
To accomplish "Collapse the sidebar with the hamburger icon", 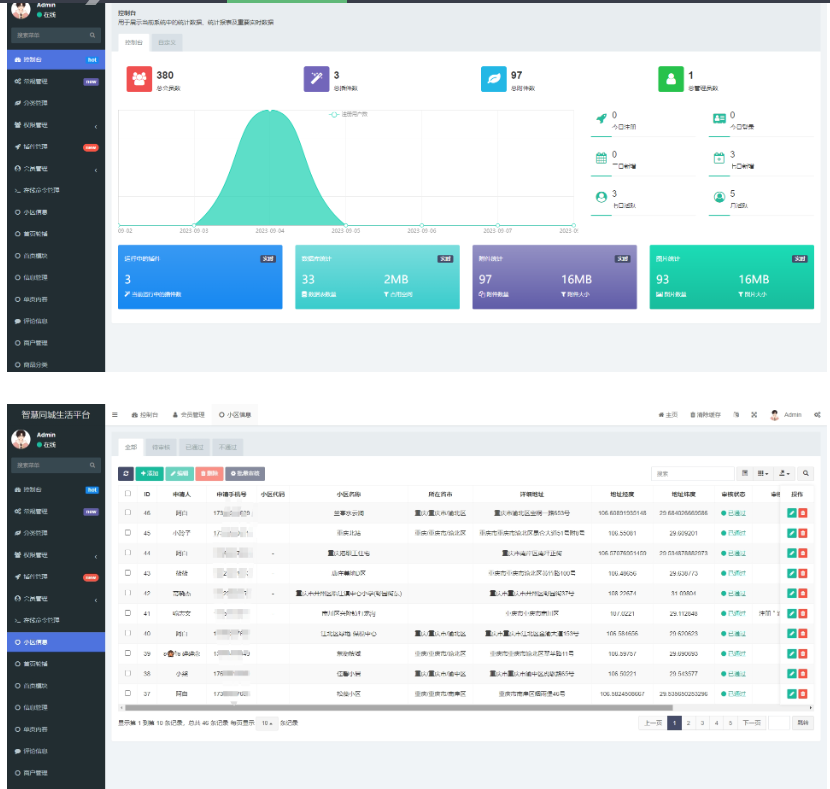I will point(115,414).
